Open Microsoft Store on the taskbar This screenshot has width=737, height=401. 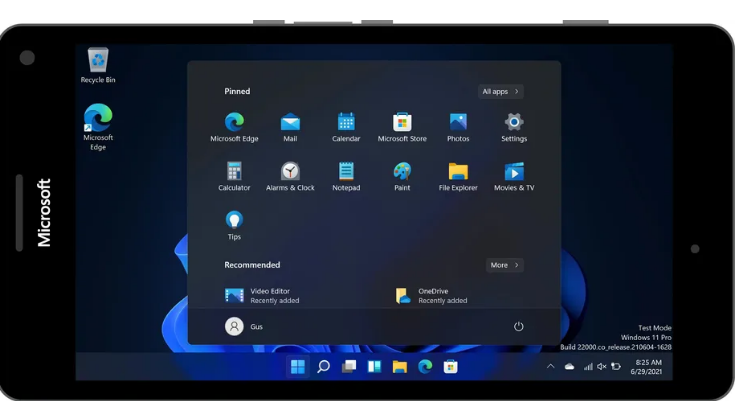click(x=450, y=366)
